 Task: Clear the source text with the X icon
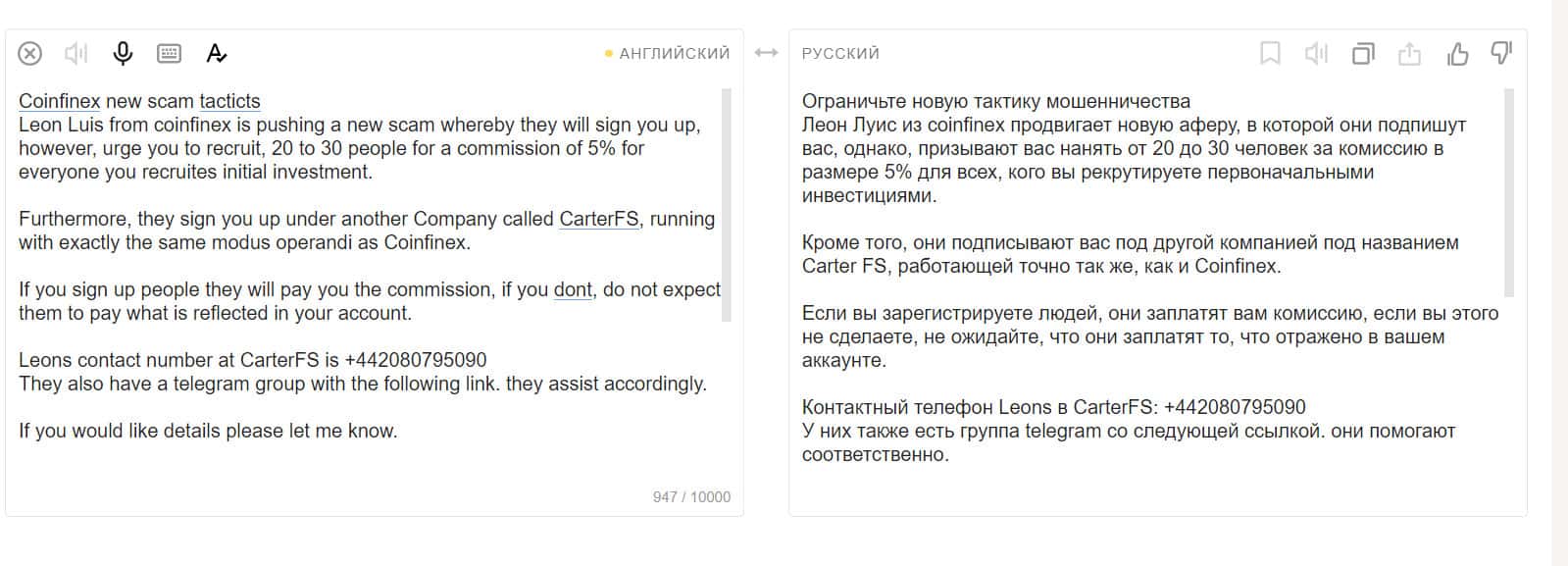tap(30, 53)
